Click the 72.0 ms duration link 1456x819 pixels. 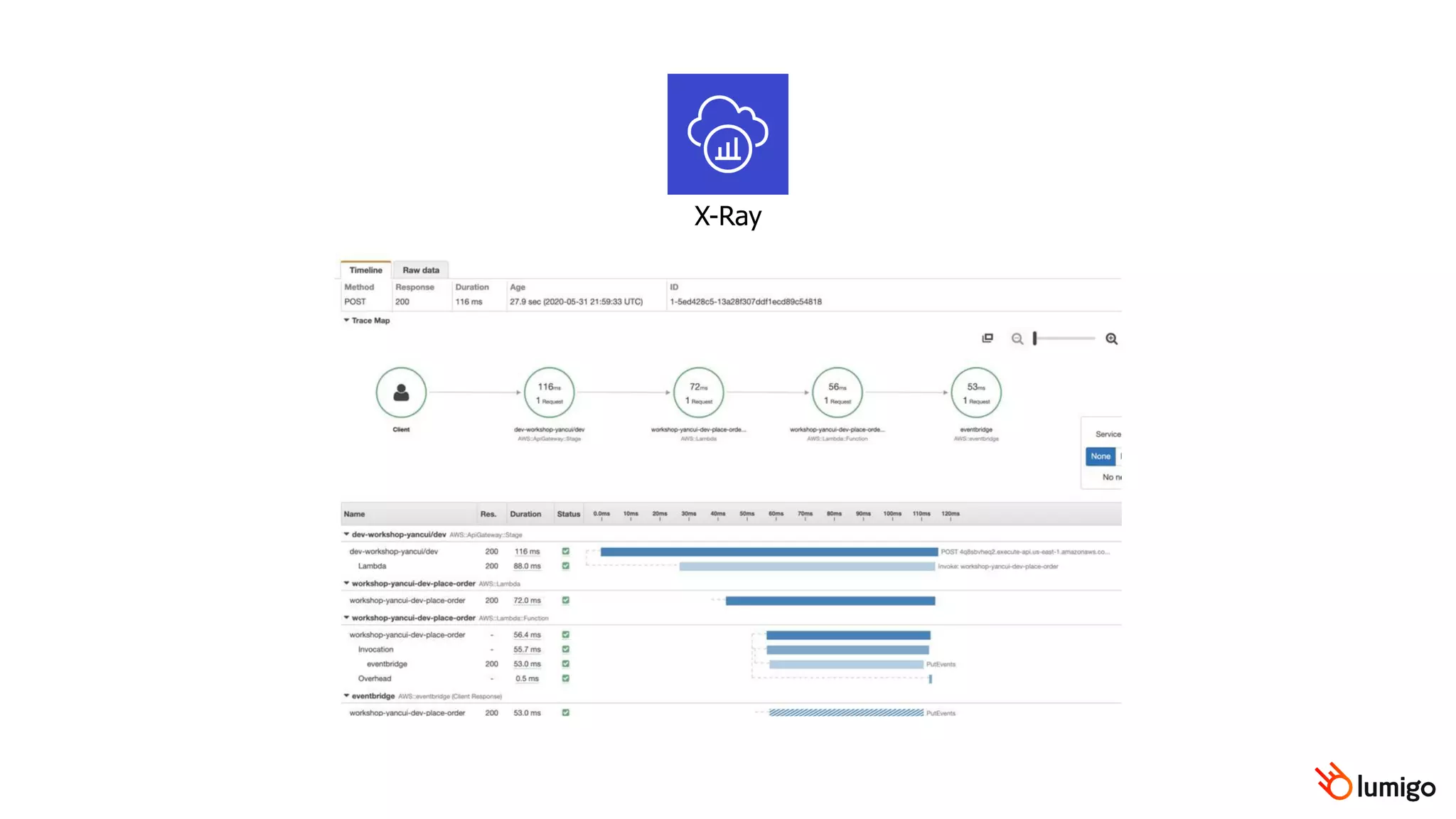[527, 601]
